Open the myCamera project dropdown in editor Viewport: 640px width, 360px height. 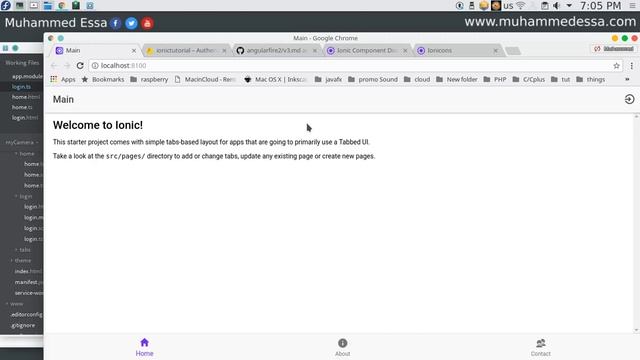click(22, 142)
